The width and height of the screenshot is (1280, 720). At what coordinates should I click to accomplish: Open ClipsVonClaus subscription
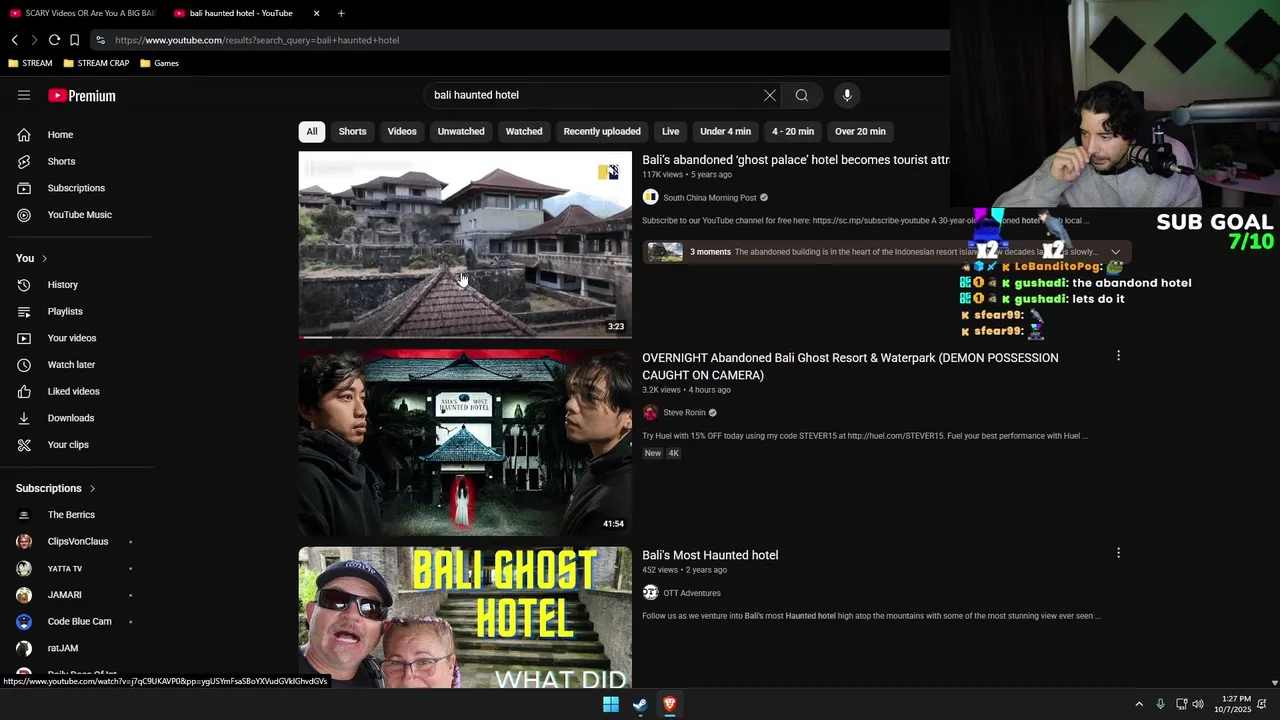(77, 542)
